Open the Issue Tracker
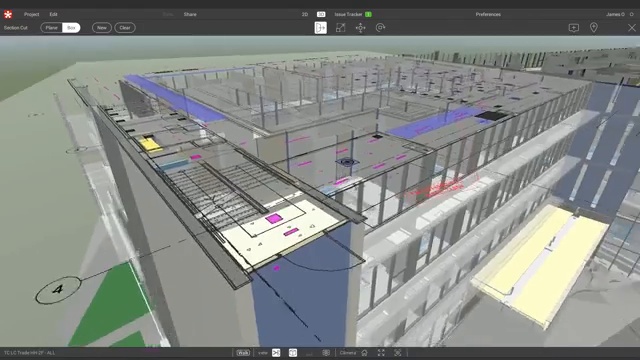Image resolution: width=640 pixels, height=360 pixels. click(x=348, y=14)
